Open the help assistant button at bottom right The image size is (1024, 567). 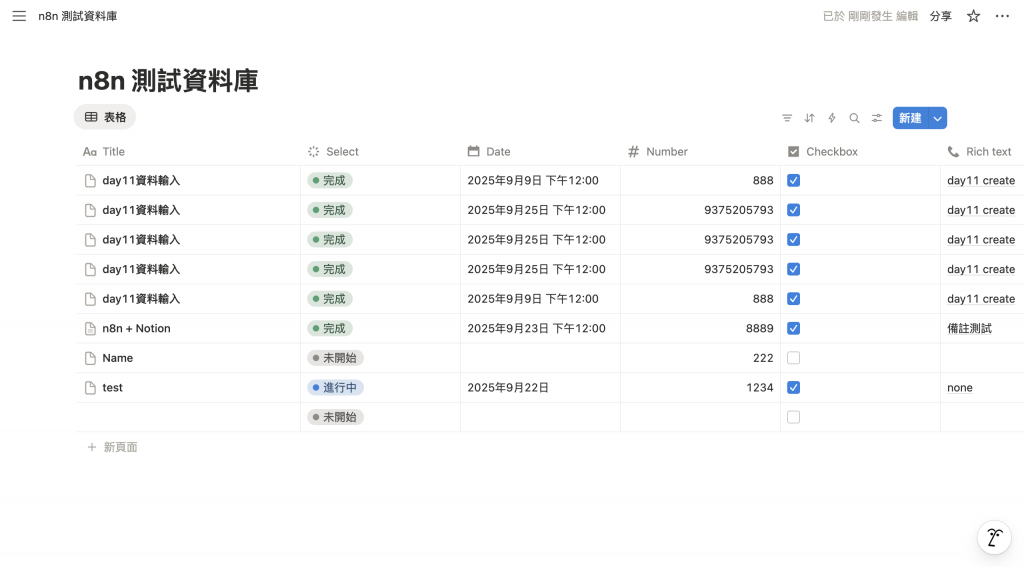pyautogui.click(x=994, y=538)
